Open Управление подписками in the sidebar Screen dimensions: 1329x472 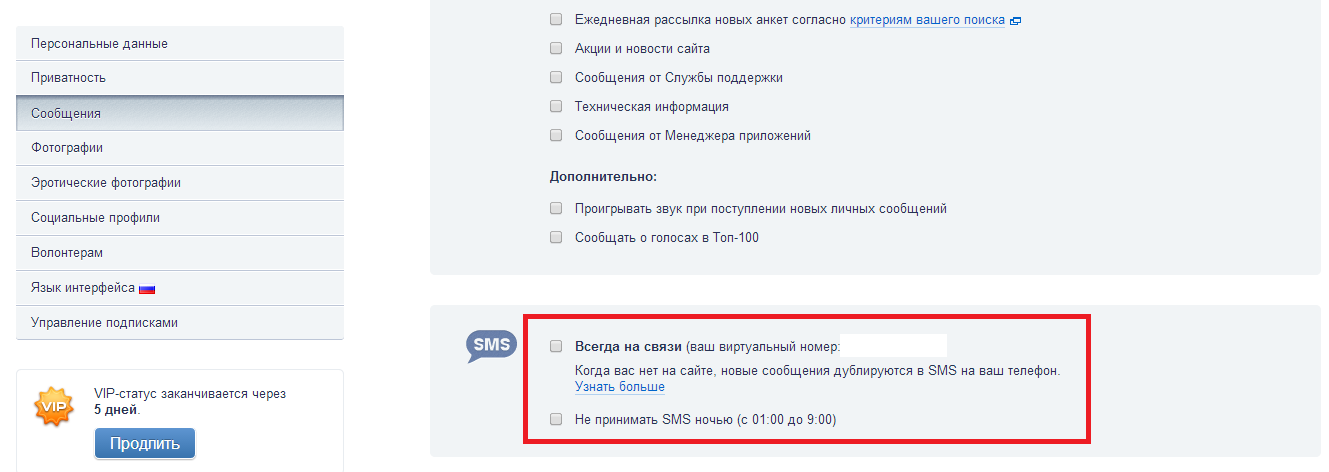click(180, 323)
